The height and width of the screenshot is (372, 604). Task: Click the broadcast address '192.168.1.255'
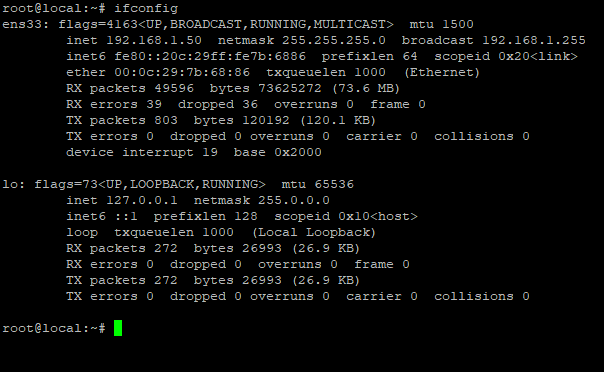pos(534,40)
